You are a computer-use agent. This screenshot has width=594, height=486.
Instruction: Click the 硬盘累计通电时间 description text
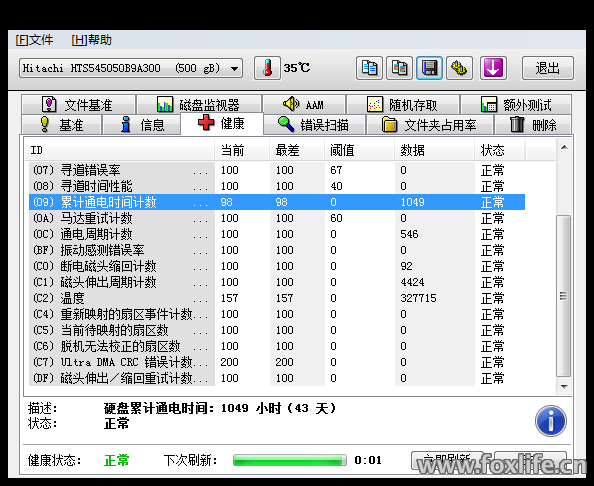tap(220, 408)
